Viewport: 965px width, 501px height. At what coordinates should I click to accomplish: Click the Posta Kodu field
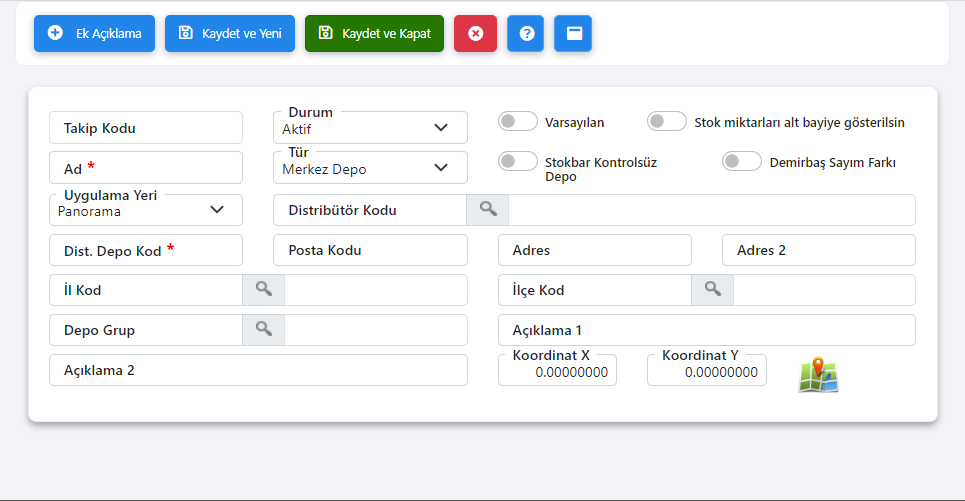pos(370,250)
